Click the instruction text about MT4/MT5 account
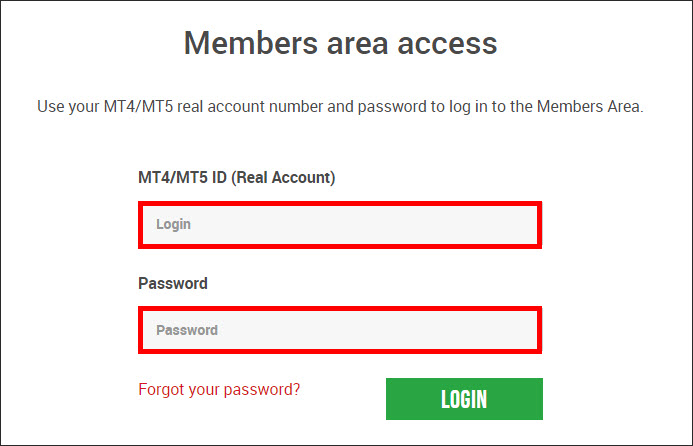Screen dimensions: 693x446 pos(340,106)
